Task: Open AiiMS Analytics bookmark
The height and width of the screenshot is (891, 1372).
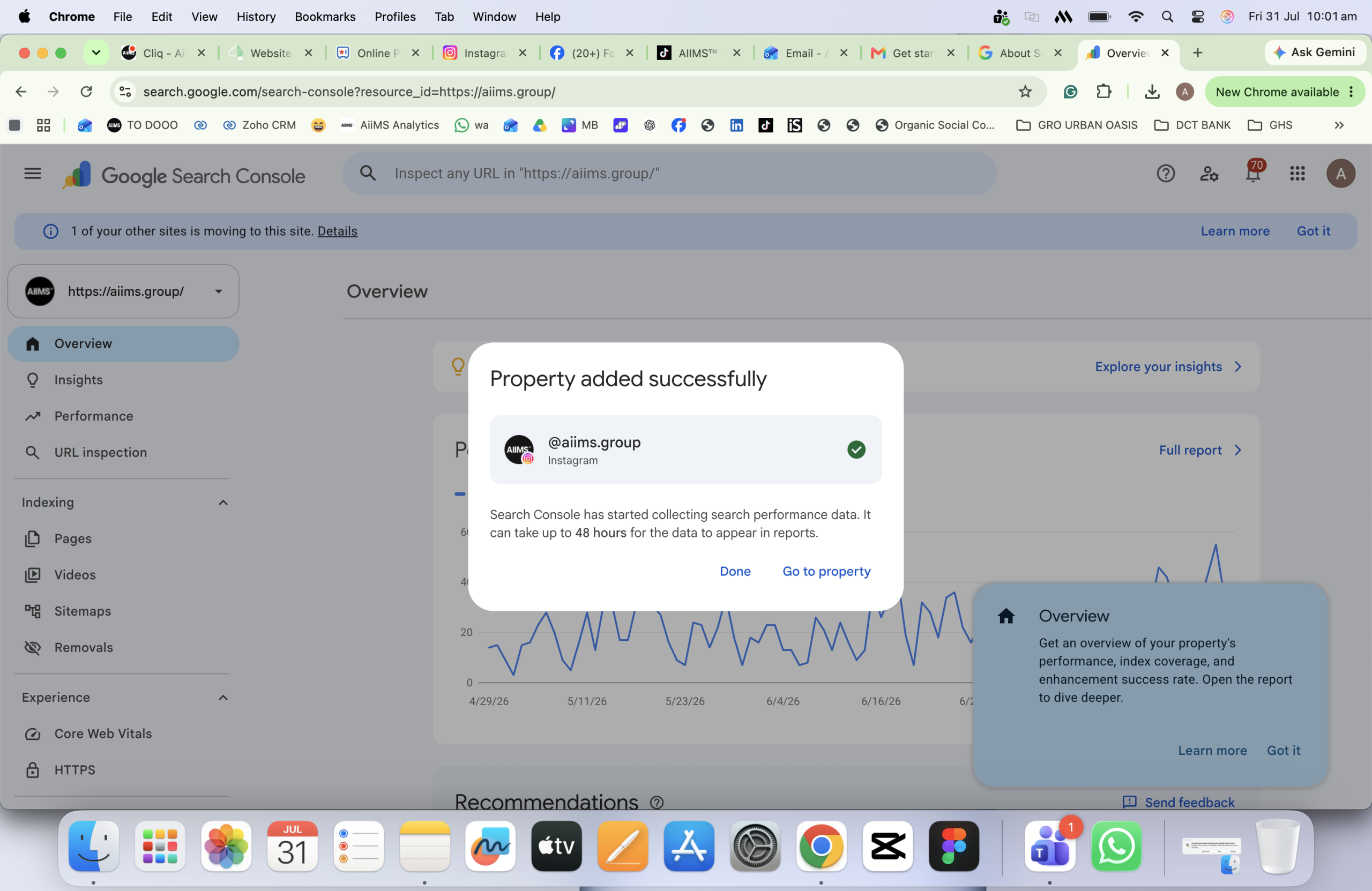Action: [x=390, y=125]
